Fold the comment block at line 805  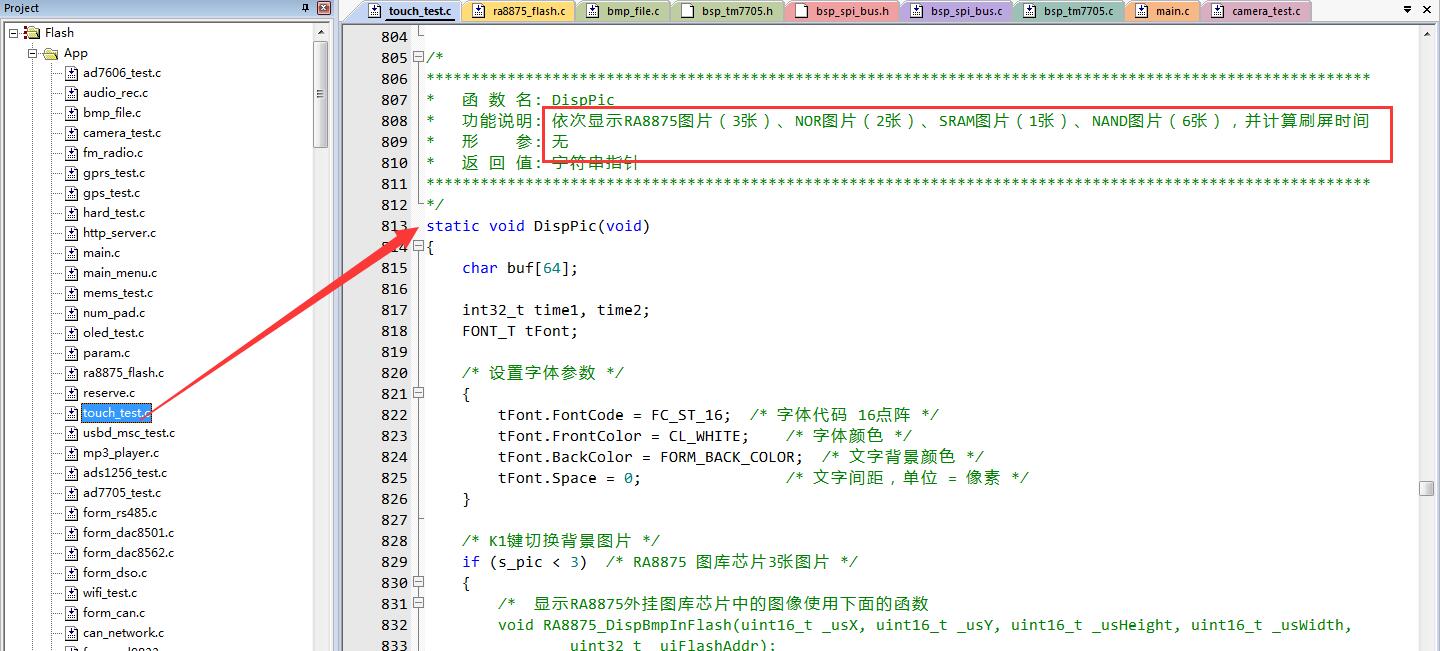[419, 58]
